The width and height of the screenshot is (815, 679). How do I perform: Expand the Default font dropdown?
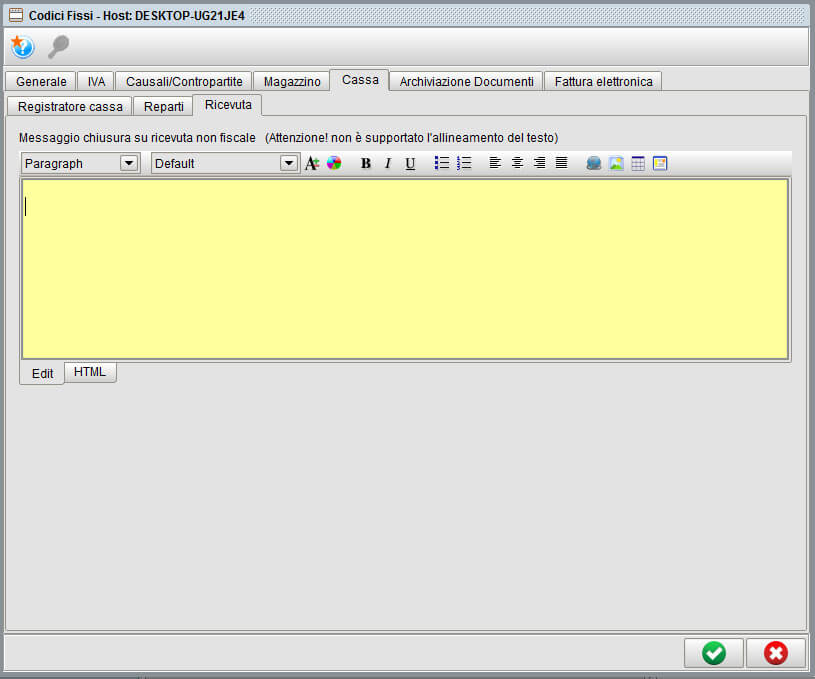click(x=289, y=164)
